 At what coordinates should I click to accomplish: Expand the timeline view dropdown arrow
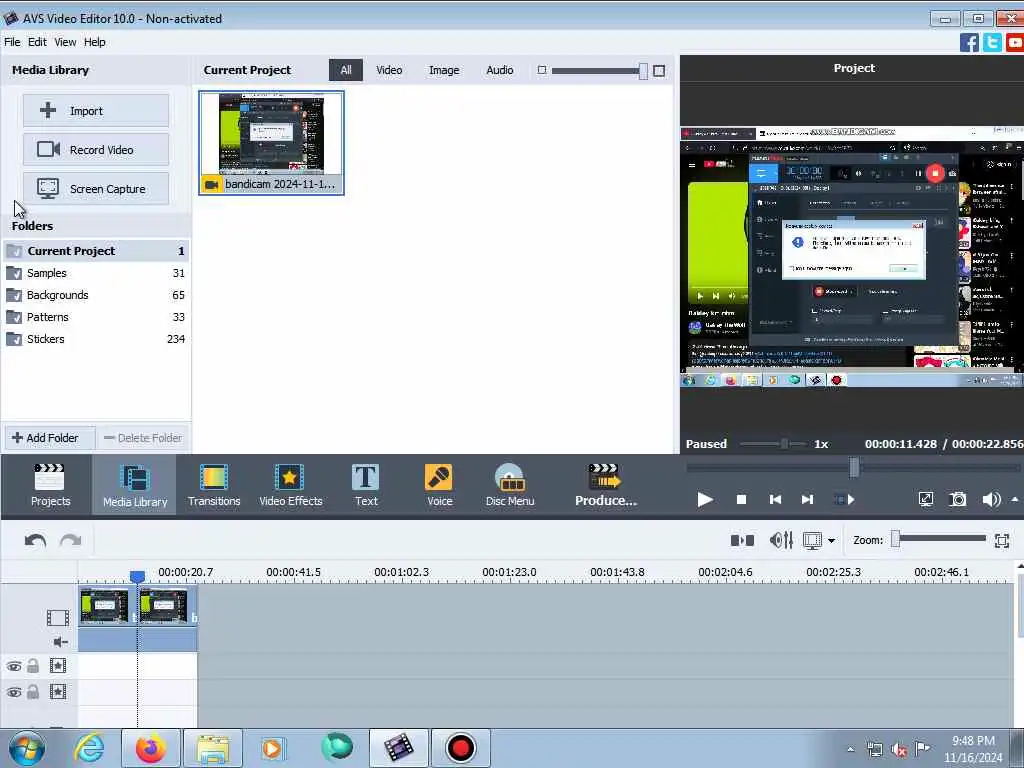point(831,541)
